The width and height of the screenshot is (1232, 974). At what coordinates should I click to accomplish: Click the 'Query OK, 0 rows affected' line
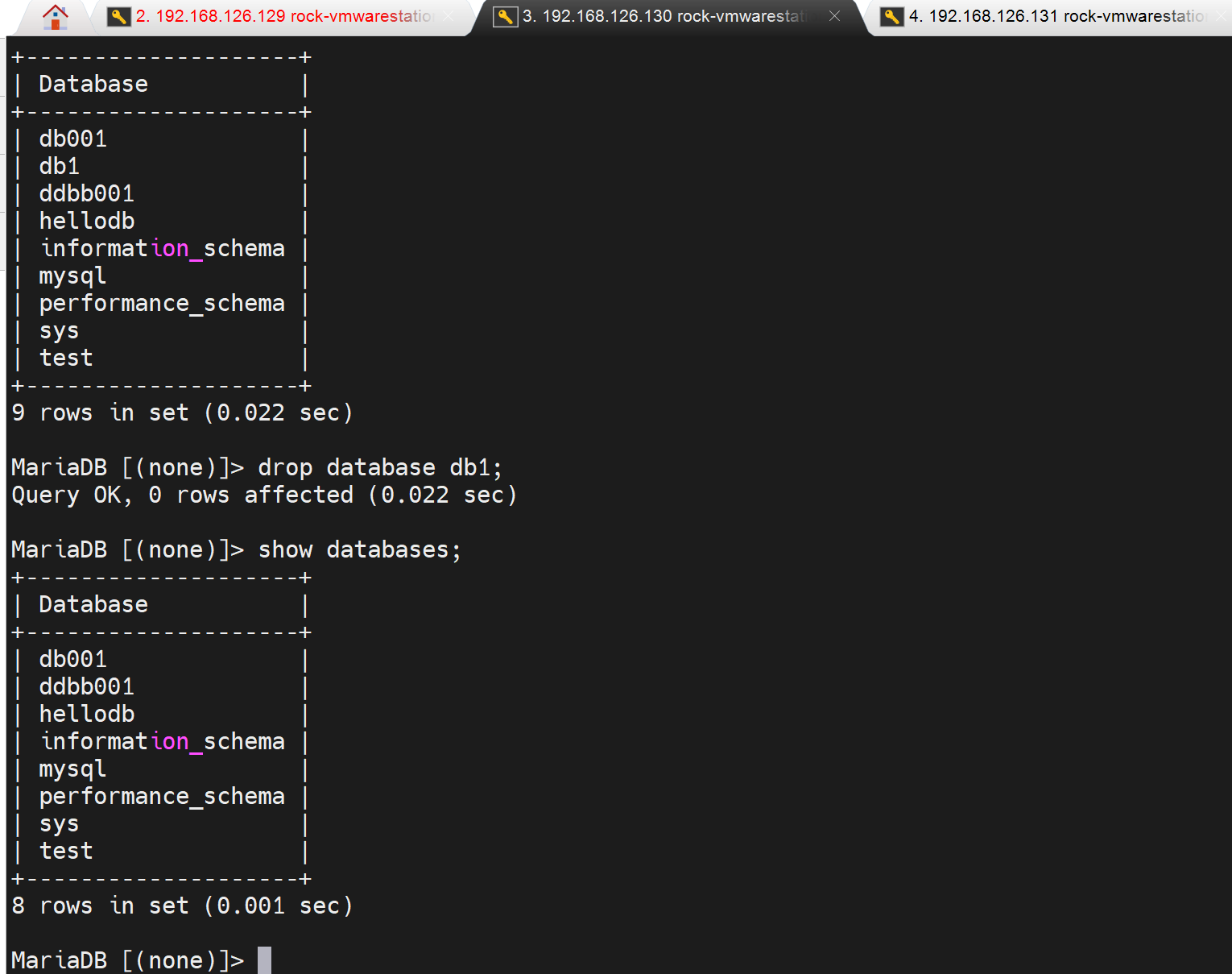pos(264,495)
